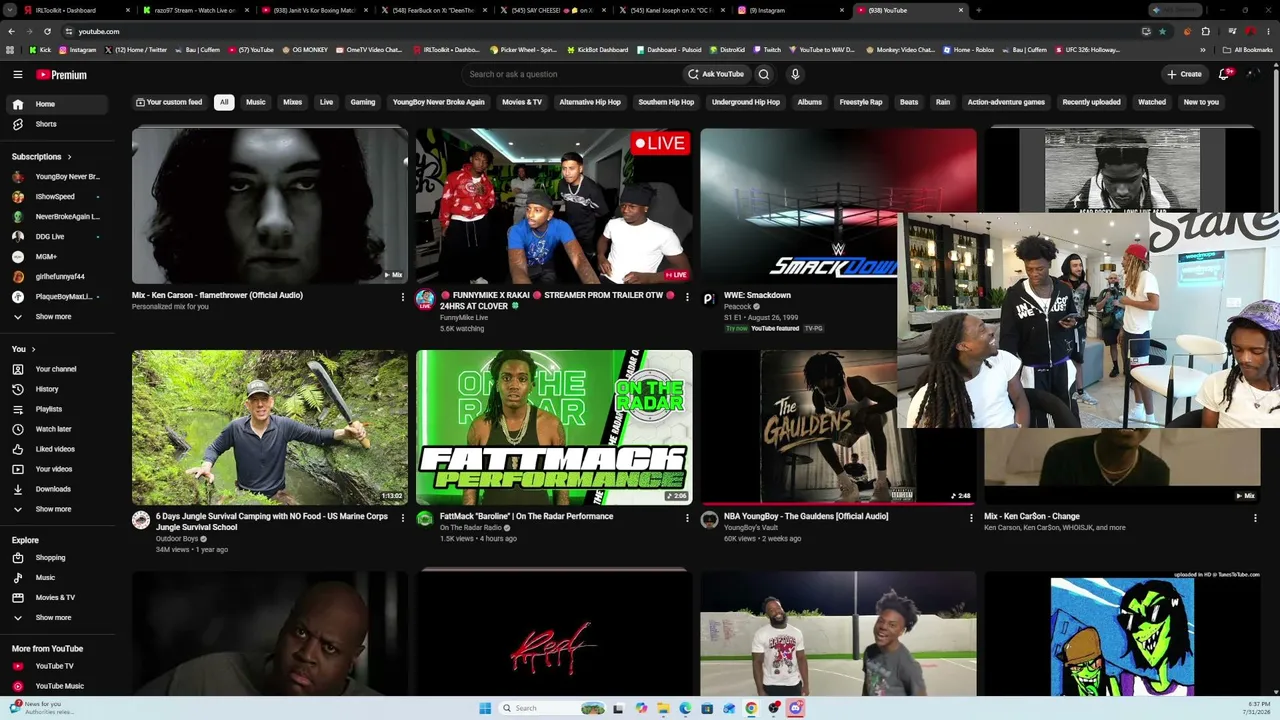
Task: Open Shorts in the sidebar
Action: pyautogui.click(x=59, y=124)
